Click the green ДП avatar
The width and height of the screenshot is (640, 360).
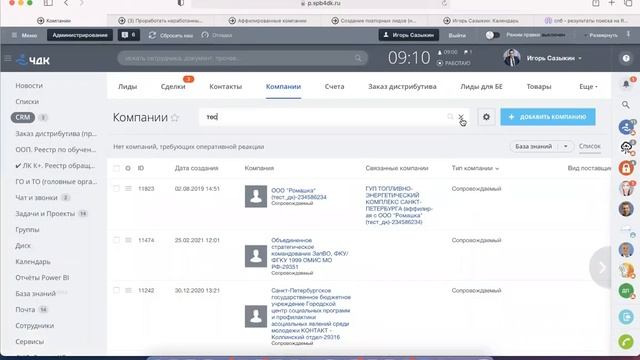point(626,291)
